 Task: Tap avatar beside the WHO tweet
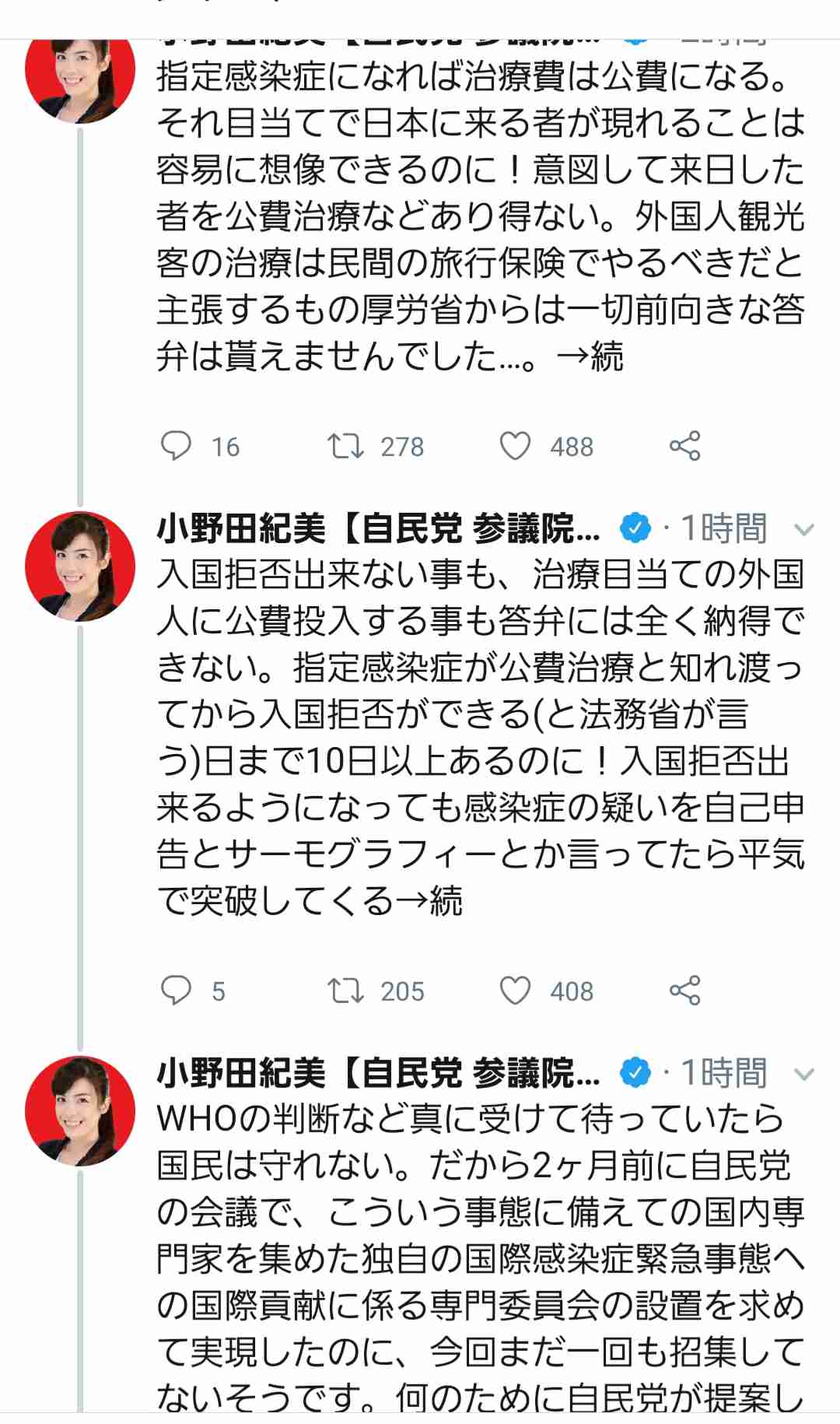(80, 1110)
